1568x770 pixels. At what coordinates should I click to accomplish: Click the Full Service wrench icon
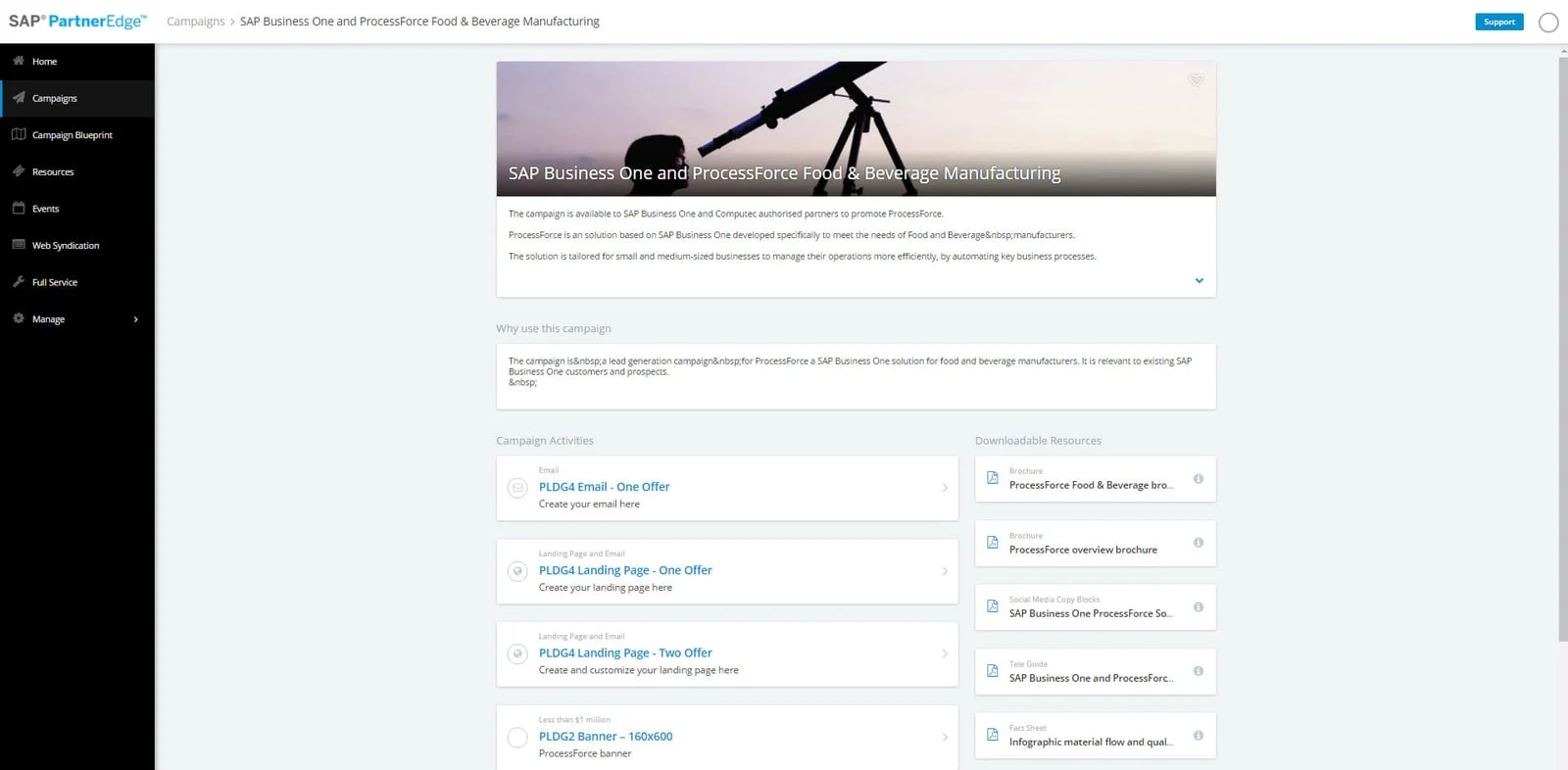coord(19,281)
